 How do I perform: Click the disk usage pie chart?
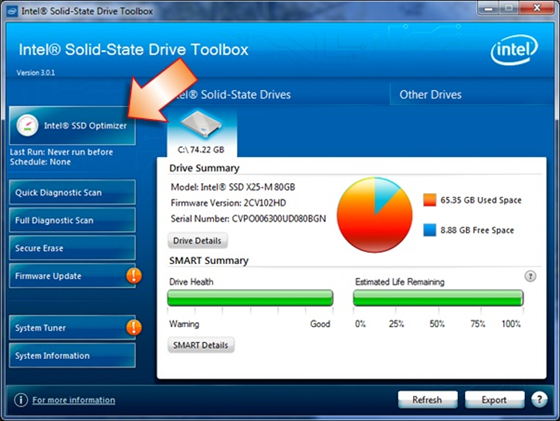click(375, 215)
